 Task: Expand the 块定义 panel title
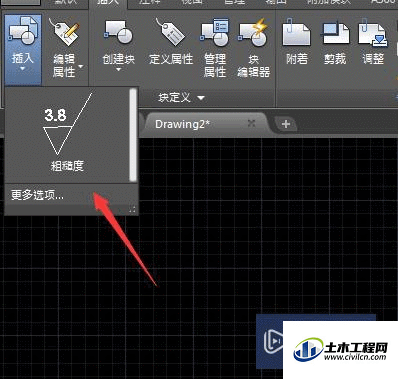pyautogui.click(x=182, y=98)
